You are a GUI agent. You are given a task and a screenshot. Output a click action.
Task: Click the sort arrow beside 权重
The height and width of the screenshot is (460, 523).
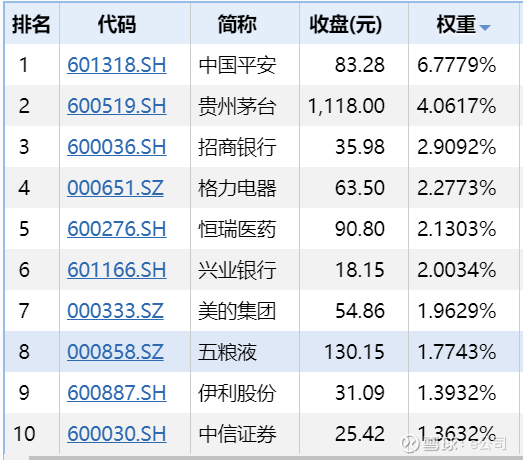pos(485,28)
